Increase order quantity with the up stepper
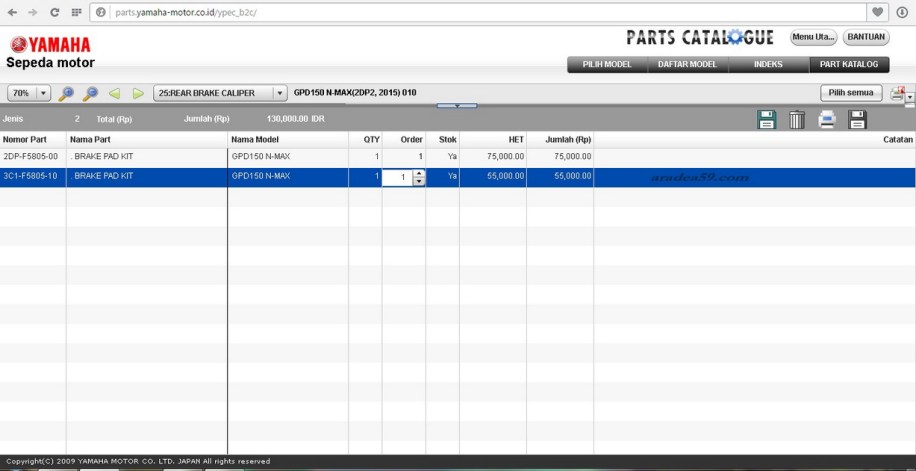This screenshot has height=471, width=916. tap(419, 173)
